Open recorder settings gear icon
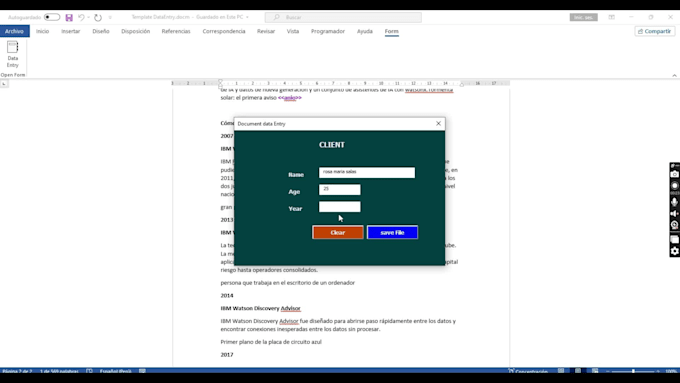The height and width of the screenshot is (383, 680). pos(674,251)
